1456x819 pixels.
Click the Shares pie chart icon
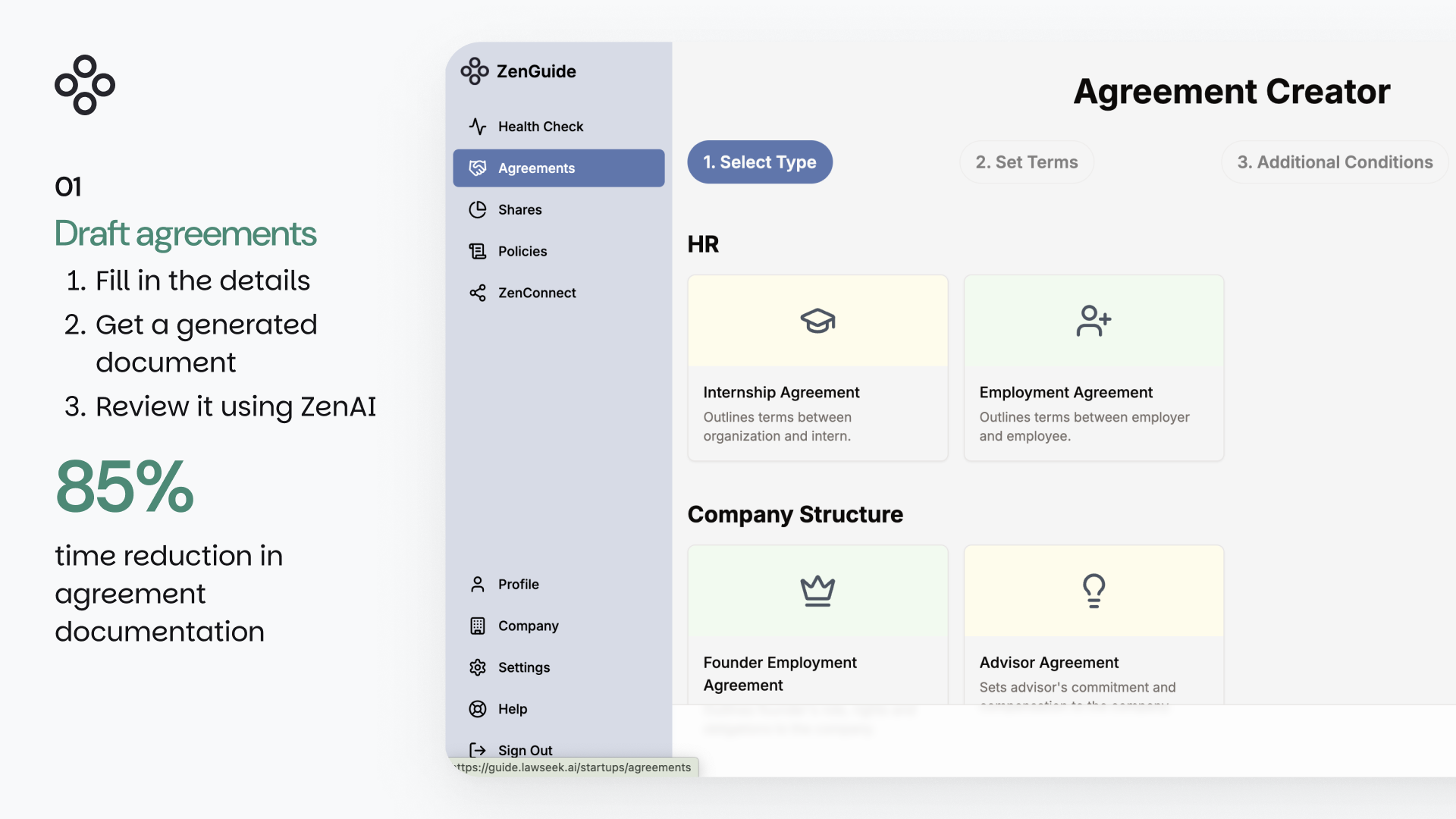[x=477, y=210]
